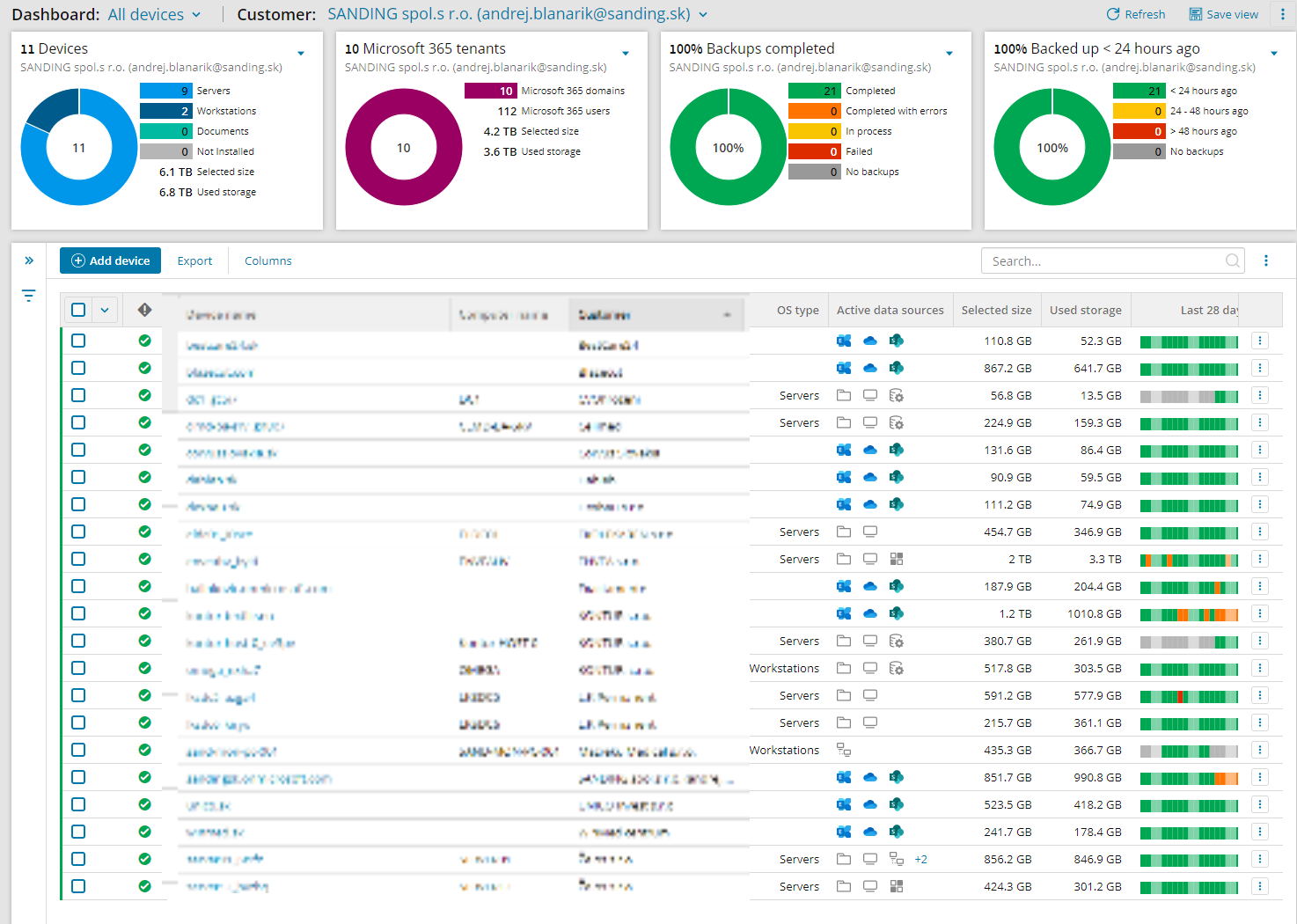This screenshot has height=924, width=1297.
Task: Open the Columns menu
Action: (267, 260)
